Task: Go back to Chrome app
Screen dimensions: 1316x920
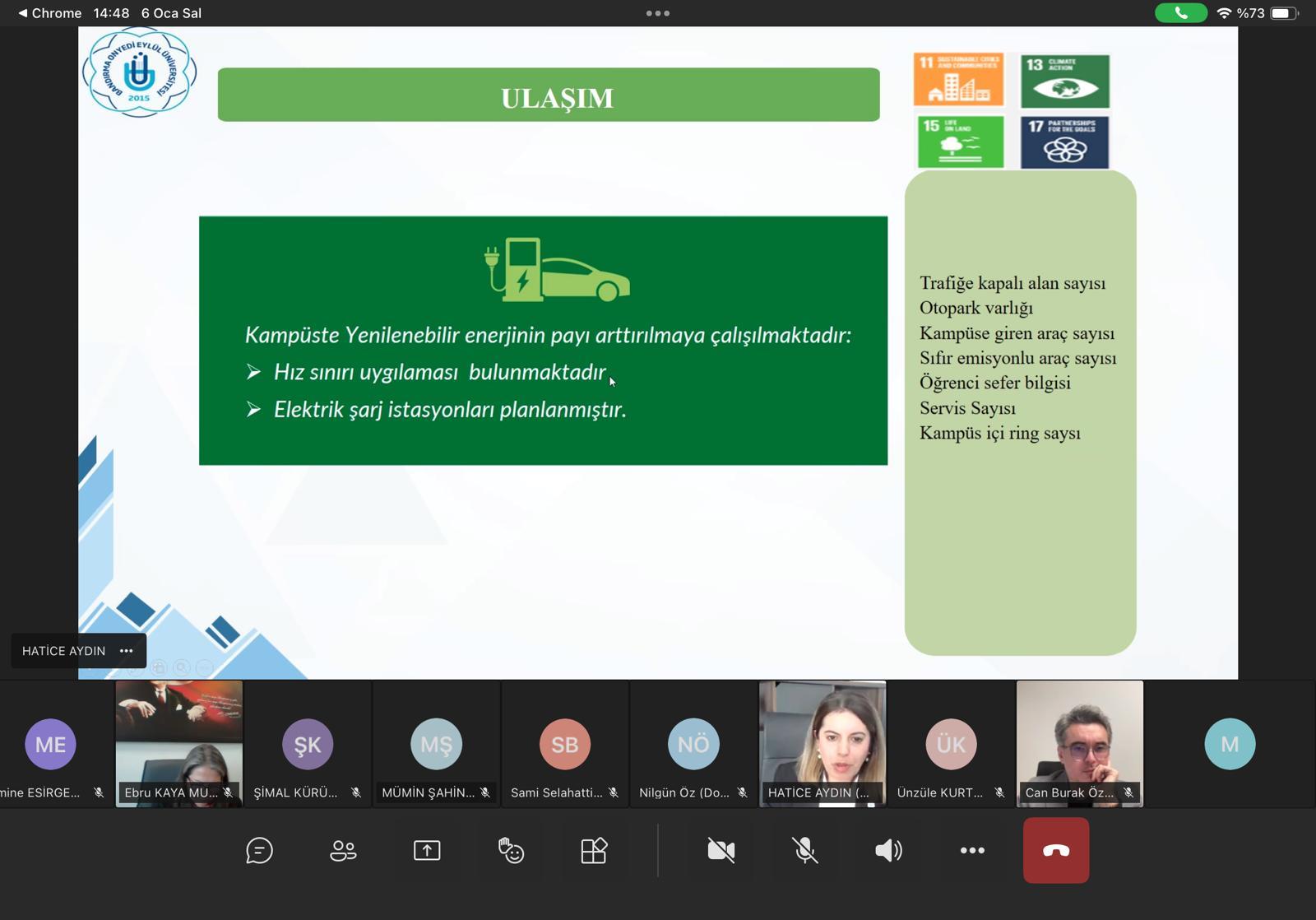Action: (49, 13)
